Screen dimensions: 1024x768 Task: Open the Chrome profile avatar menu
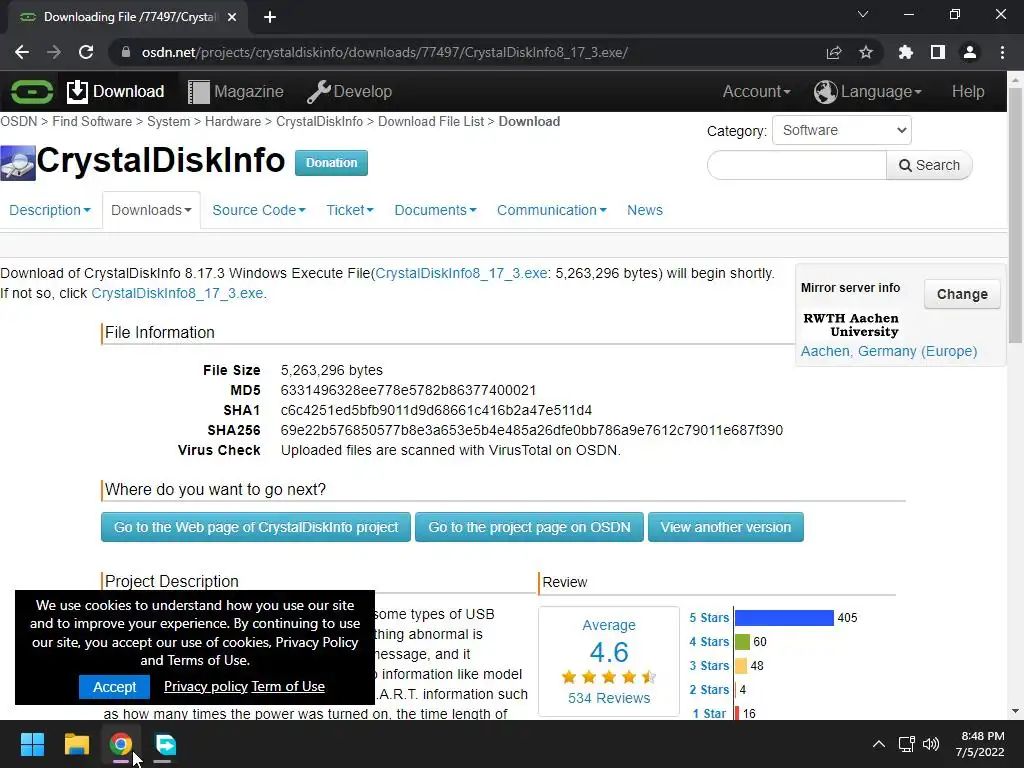point(970,52)
